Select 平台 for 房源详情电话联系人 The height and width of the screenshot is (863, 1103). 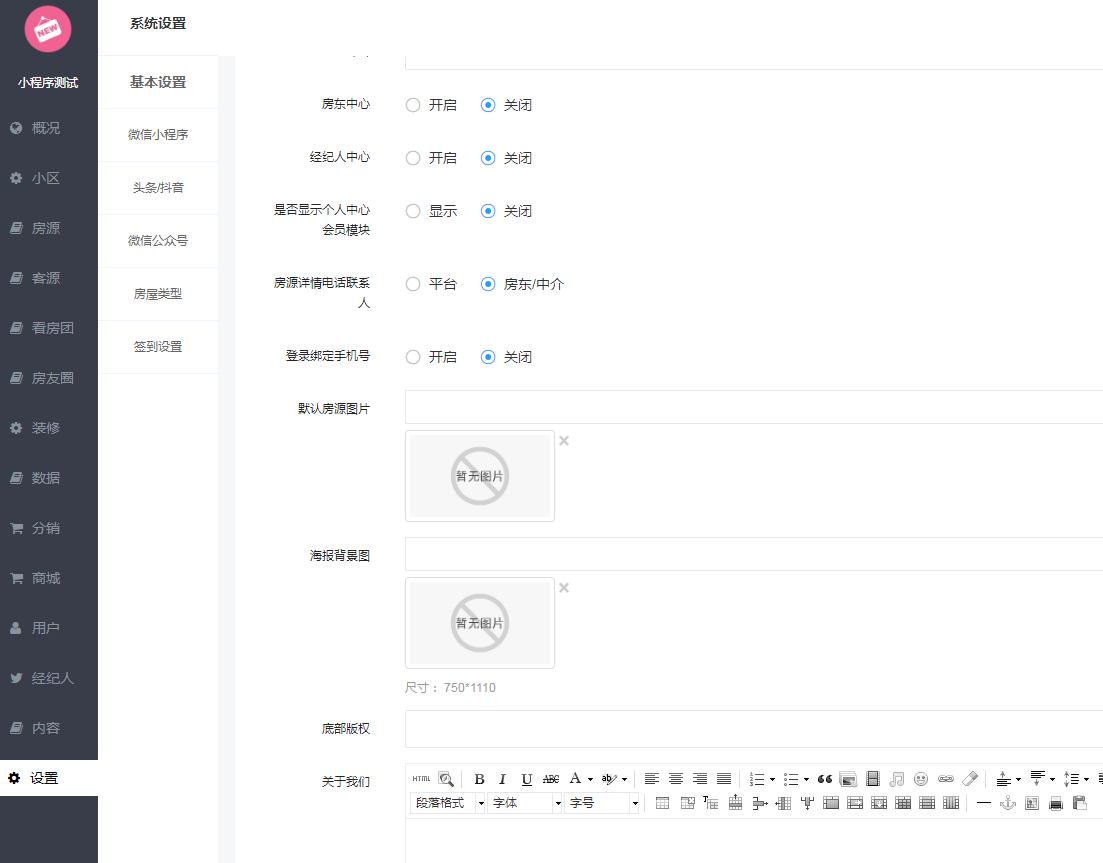tap(412, 283)
